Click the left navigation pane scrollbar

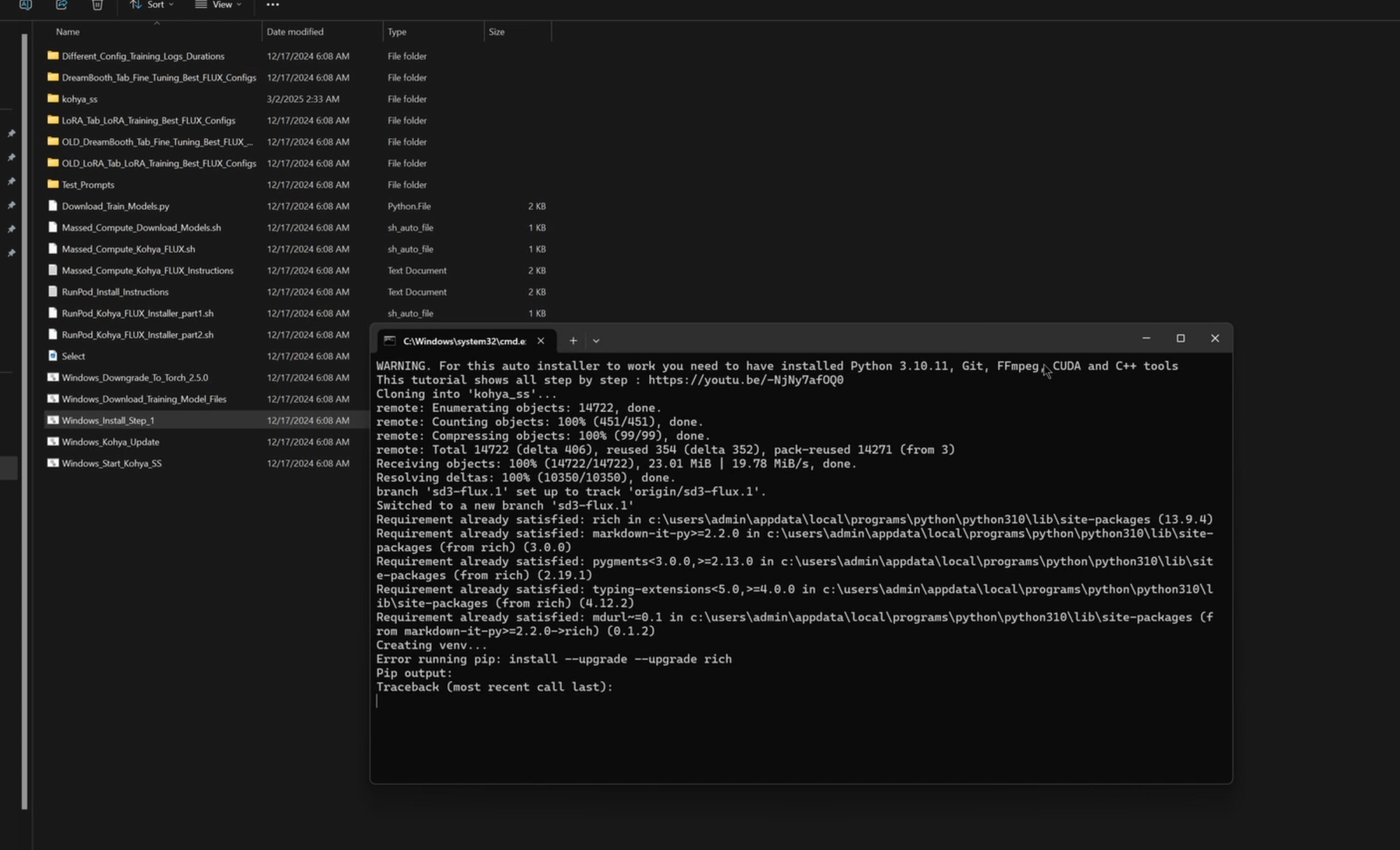tap(24, 421)
